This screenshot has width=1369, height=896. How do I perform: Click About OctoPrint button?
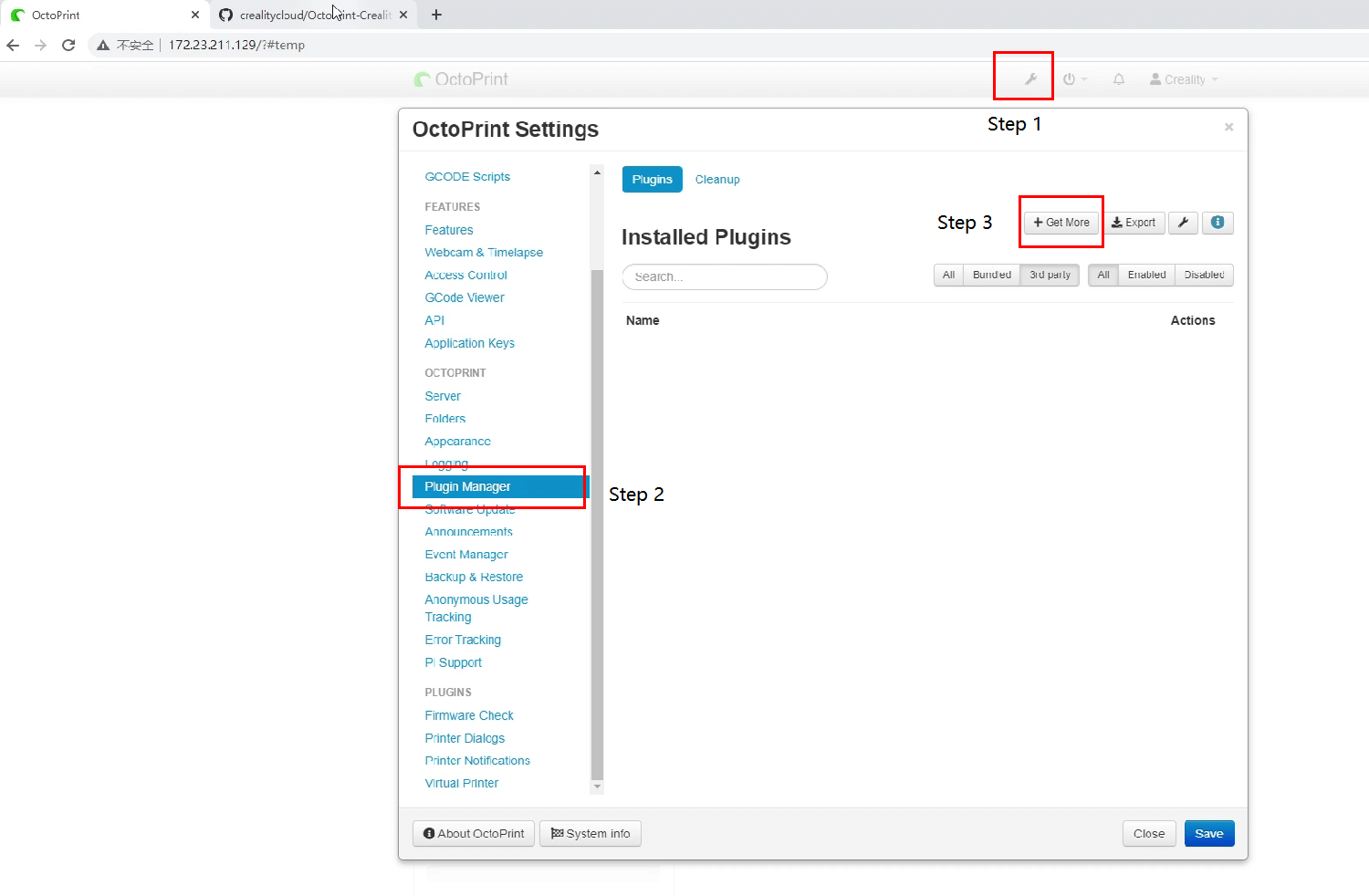pyautogui.click(x=474, y=833)
